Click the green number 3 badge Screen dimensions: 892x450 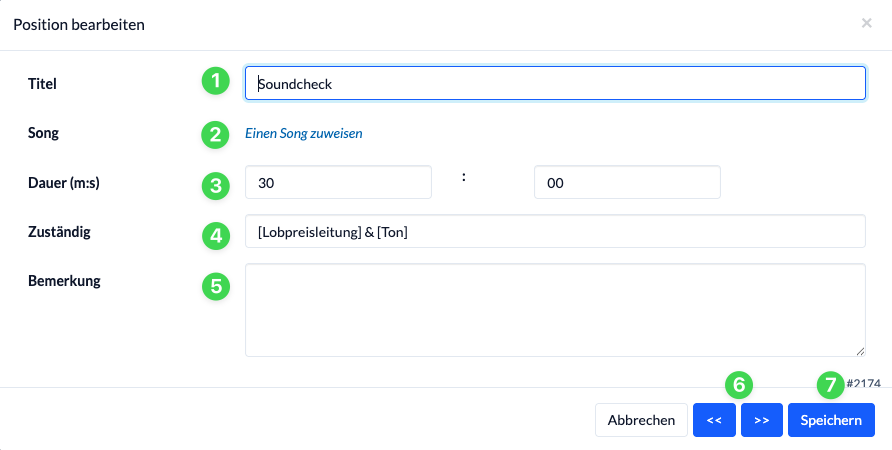pos(216,186)
